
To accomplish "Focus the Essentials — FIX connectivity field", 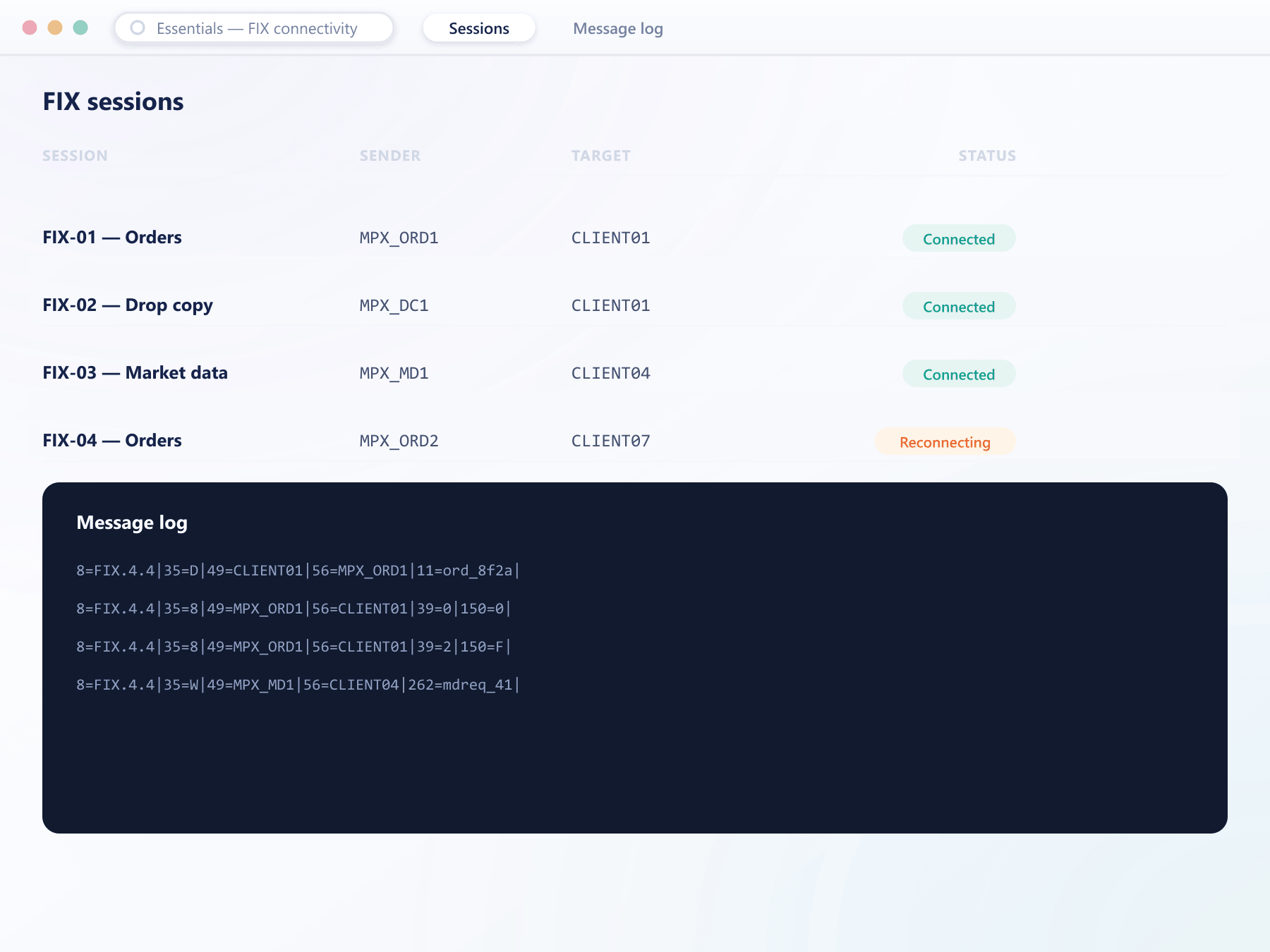I will click(x=254, y=28).
